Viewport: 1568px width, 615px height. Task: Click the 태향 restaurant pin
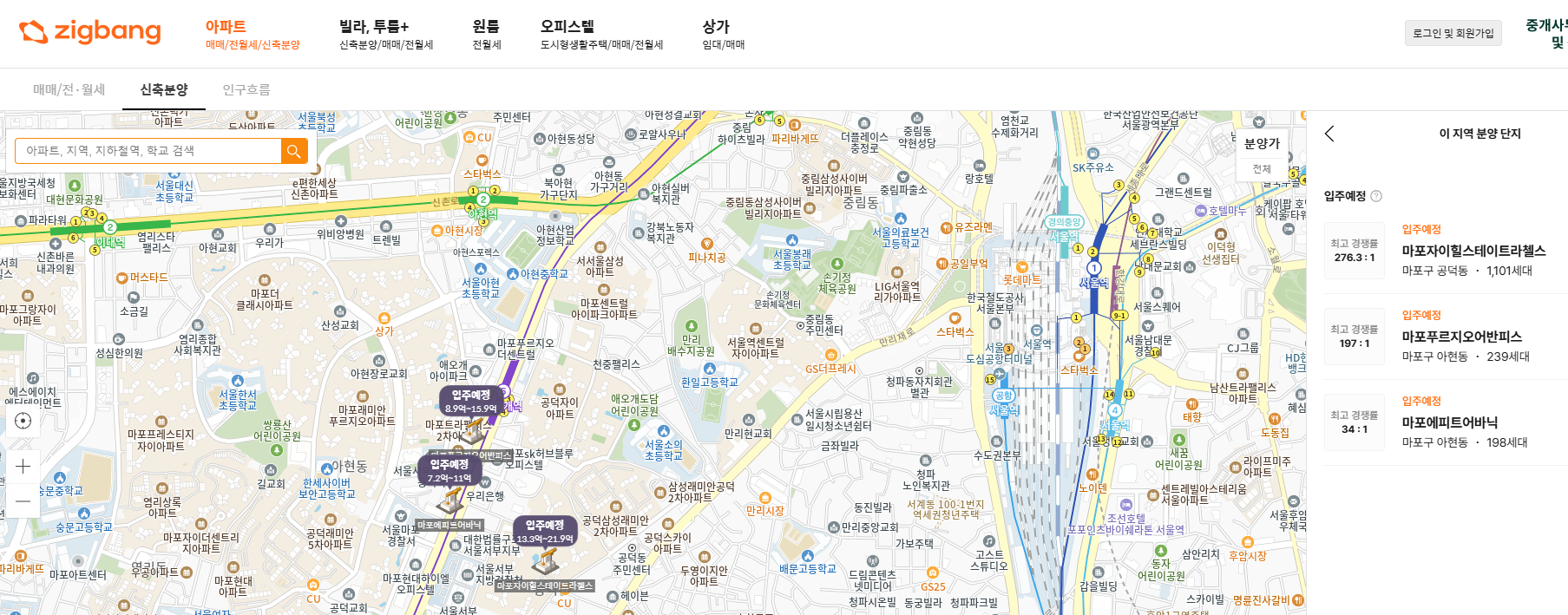pyautogui.click(x=1192, y=404)
